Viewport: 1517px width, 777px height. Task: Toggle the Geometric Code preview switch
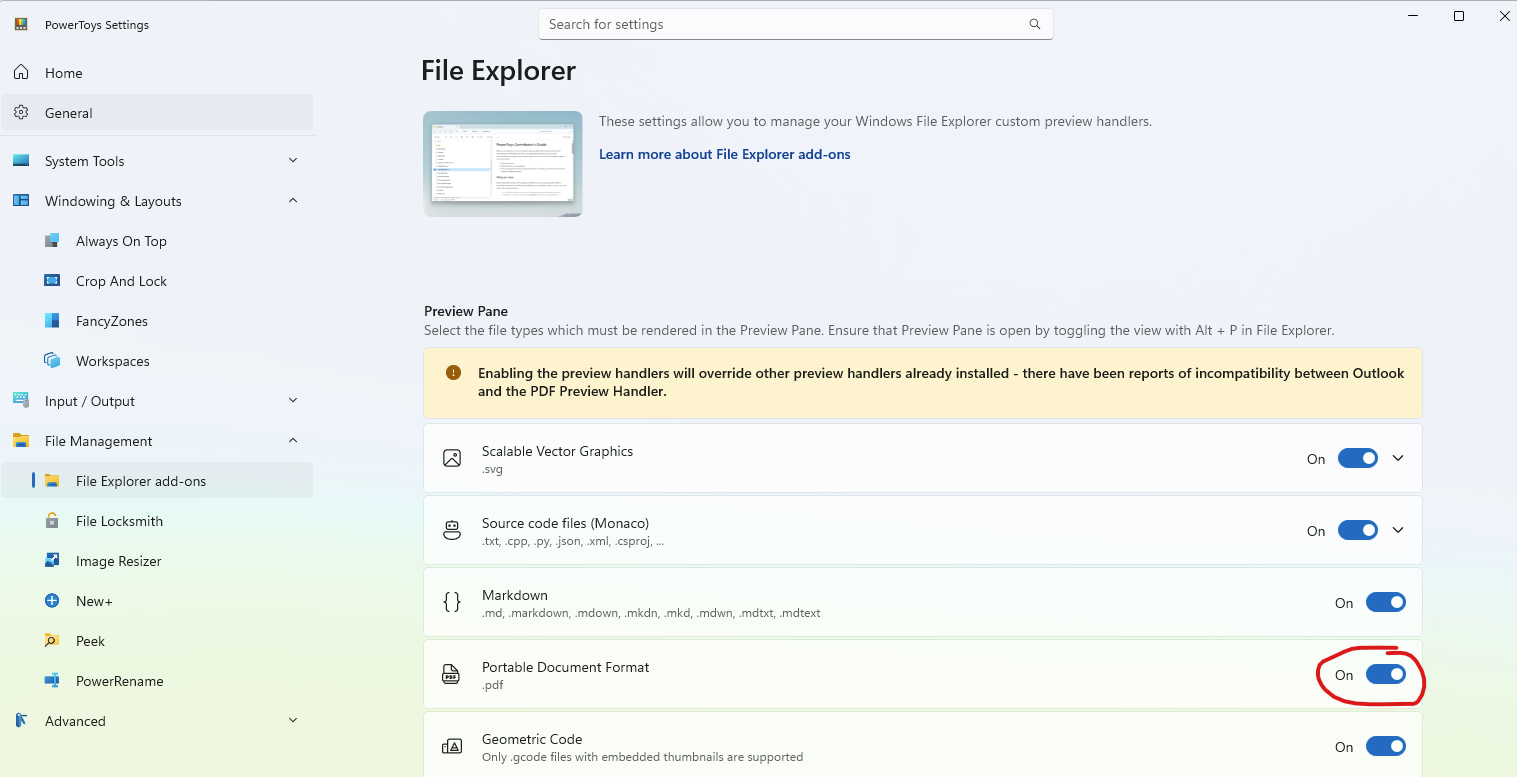pyautogui.click(x=1386, y=747)
